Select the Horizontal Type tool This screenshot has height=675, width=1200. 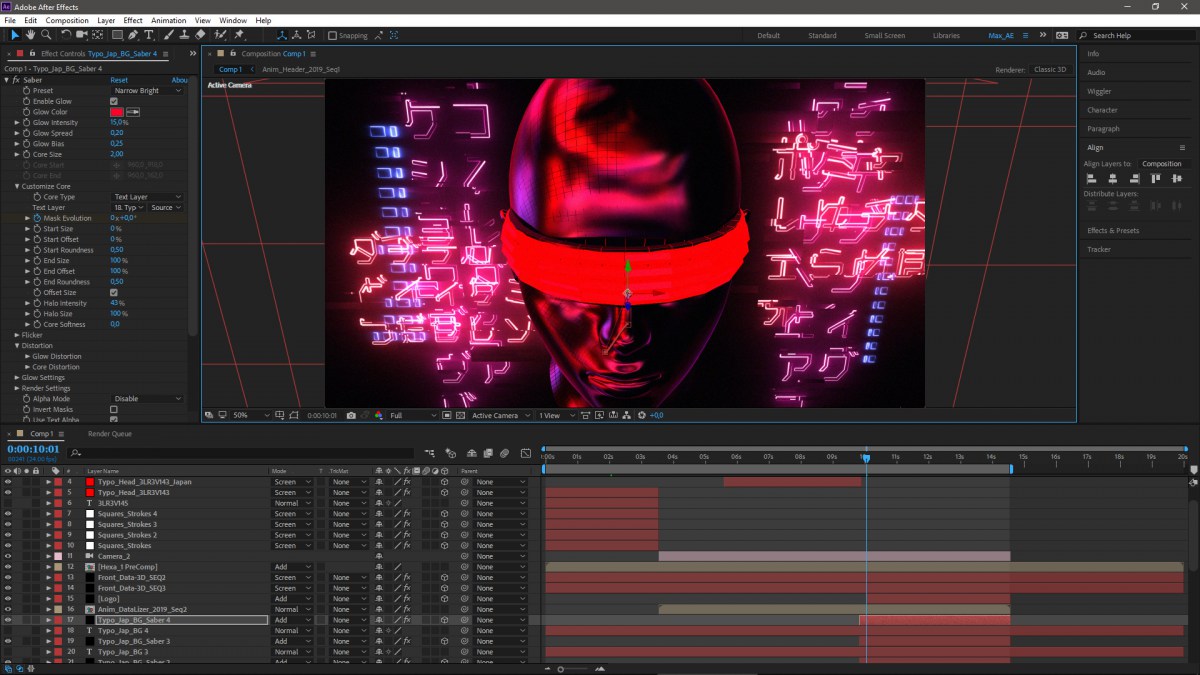(148, 35)
